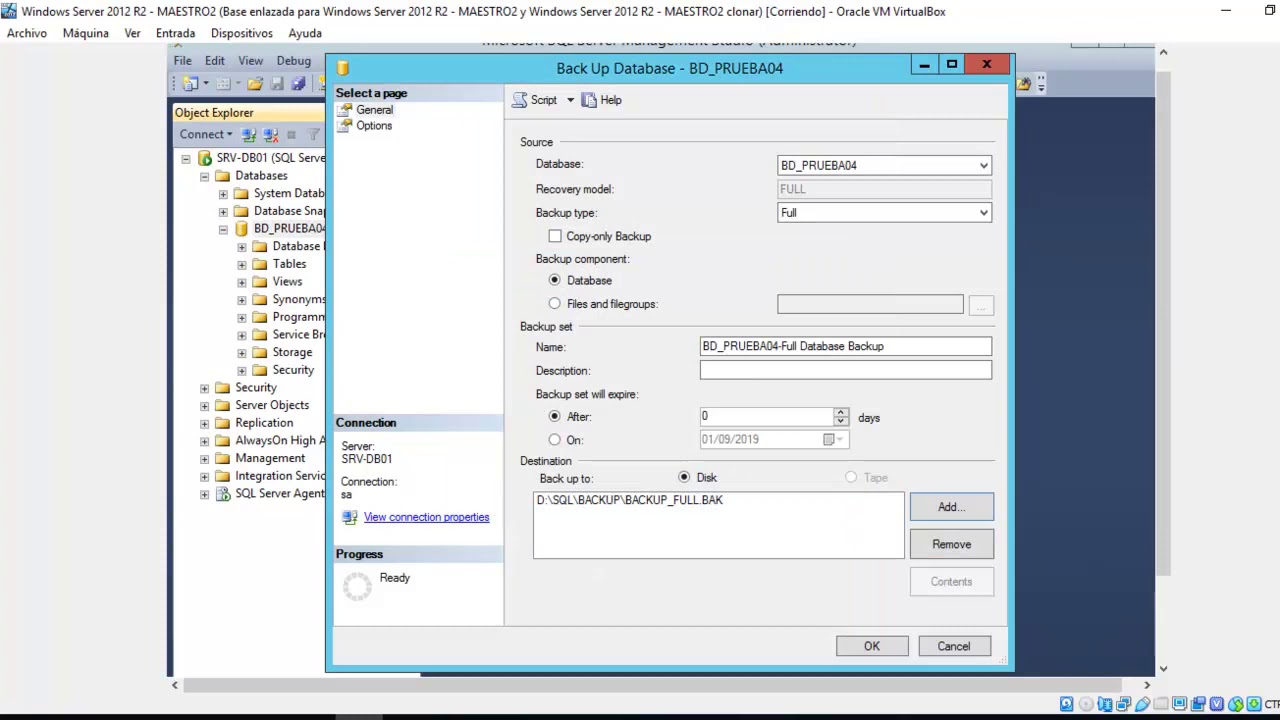Click the Remove destination button
Screen dimensions: 1280x720
pyautogui.click(x=951, y=544)
